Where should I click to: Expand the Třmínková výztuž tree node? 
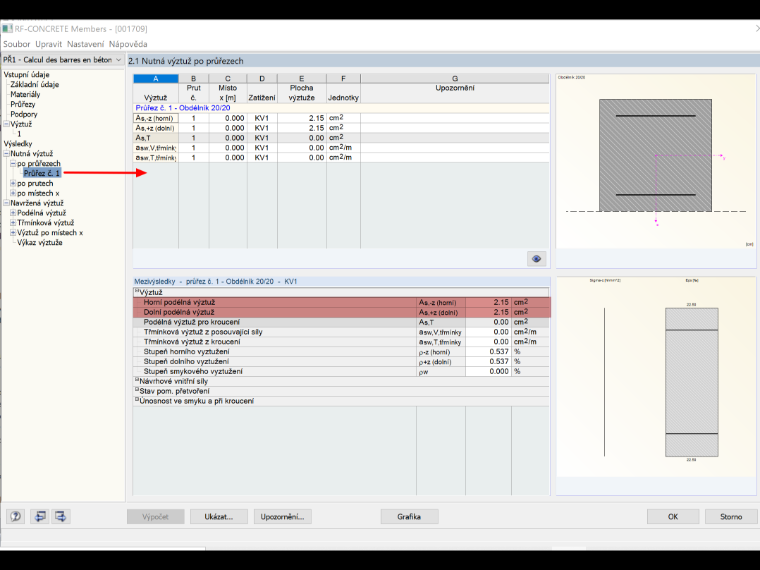14,223
